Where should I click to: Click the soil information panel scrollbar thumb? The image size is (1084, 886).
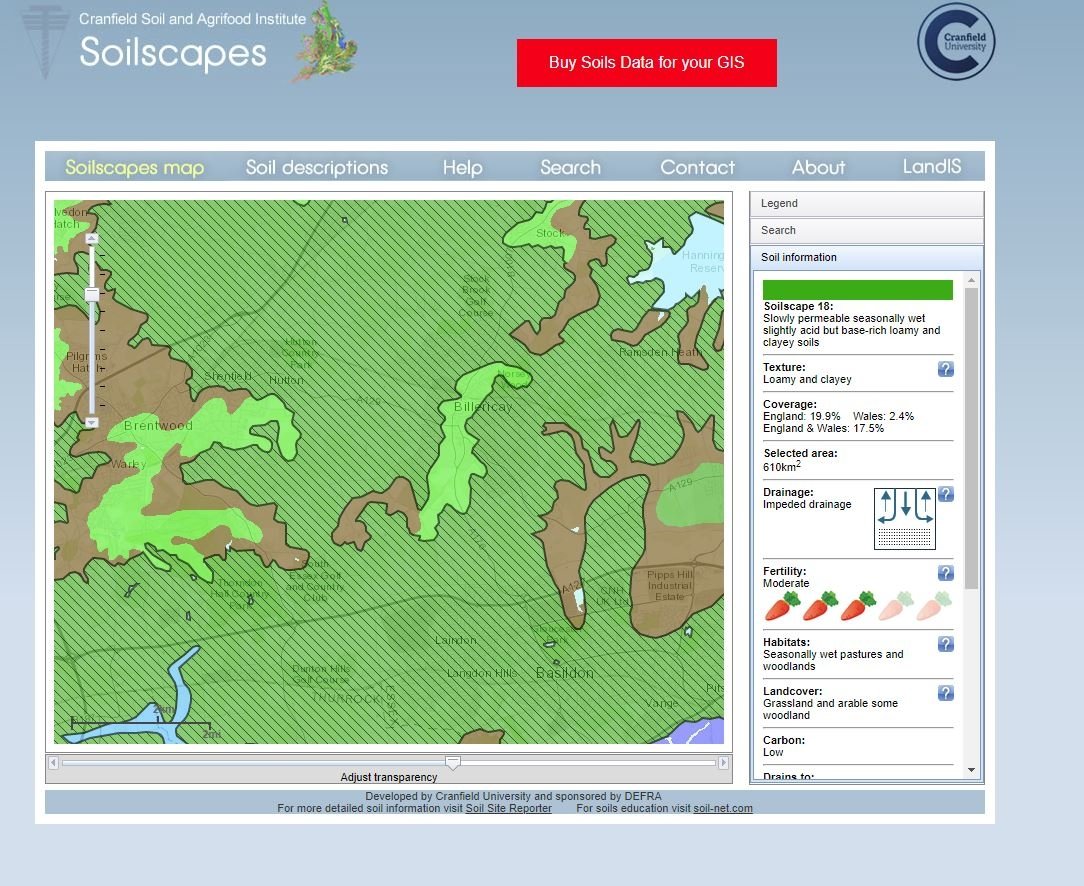click(x=971, y=439)
